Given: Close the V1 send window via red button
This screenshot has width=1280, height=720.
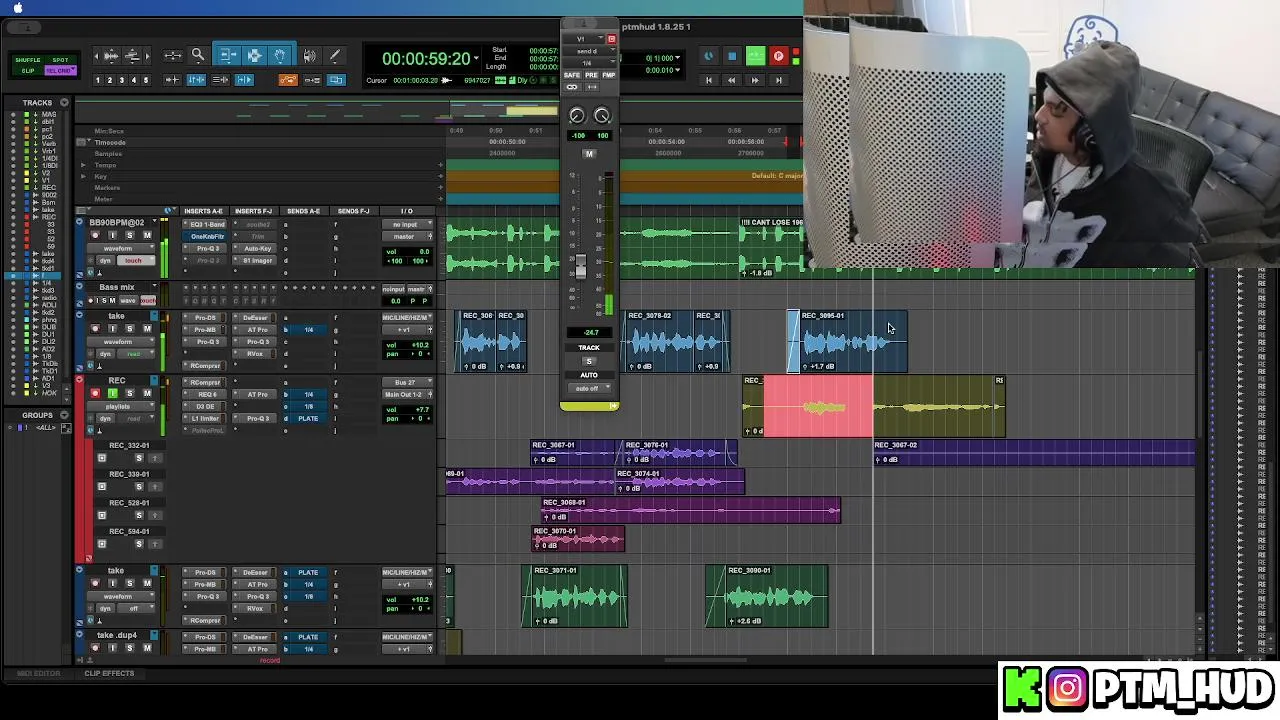Looking at the screenshot, I should 611,39.
